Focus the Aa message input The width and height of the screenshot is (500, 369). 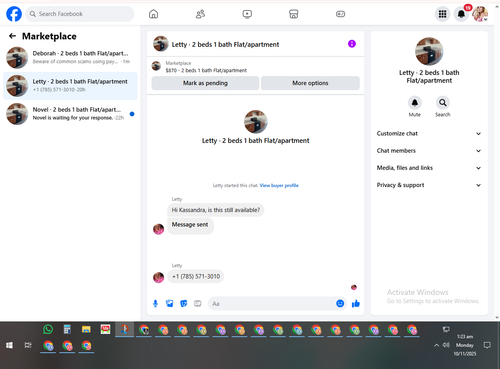pyautogui.click(x=272, y=304)
